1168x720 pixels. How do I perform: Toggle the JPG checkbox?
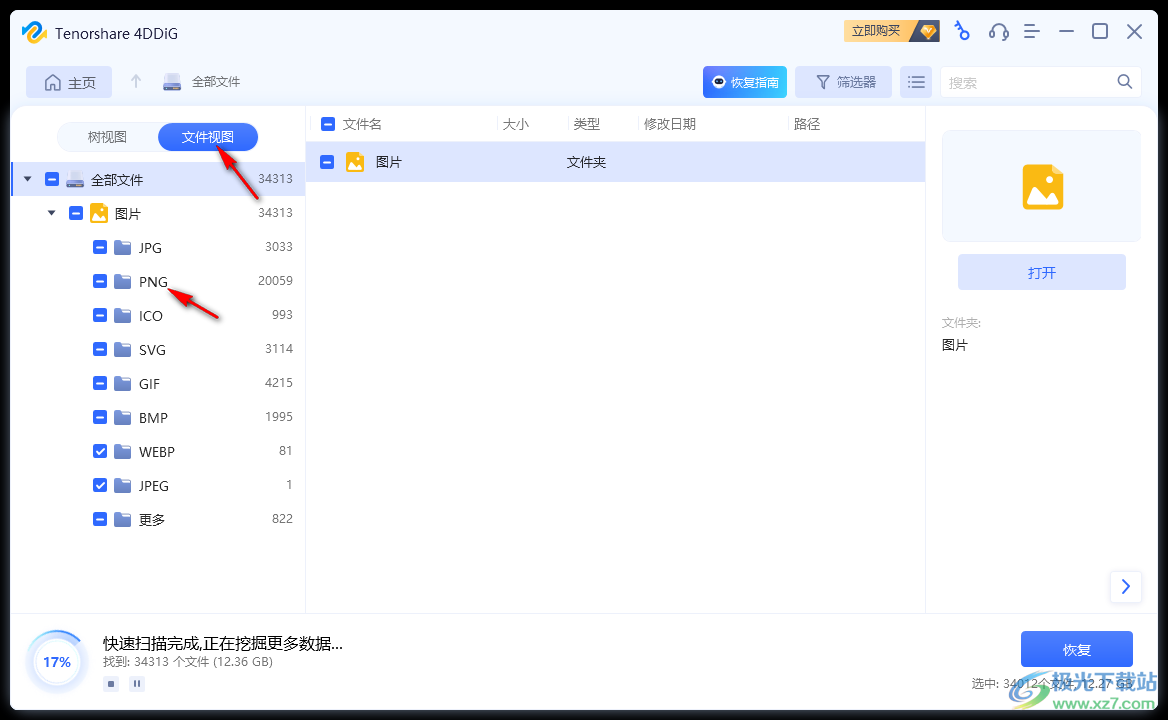click(100, 247)
